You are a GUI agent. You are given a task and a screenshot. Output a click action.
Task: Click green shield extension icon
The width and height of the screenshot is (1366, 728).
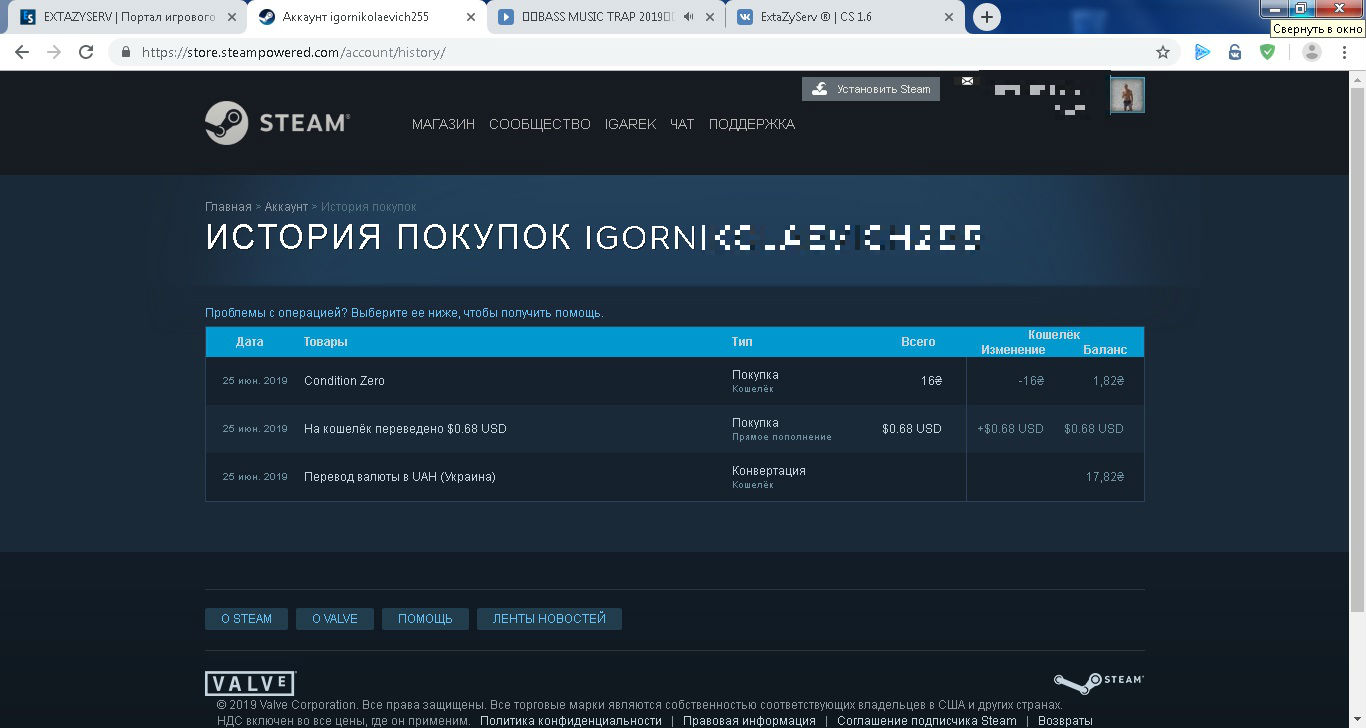[x=1267, y=52]
